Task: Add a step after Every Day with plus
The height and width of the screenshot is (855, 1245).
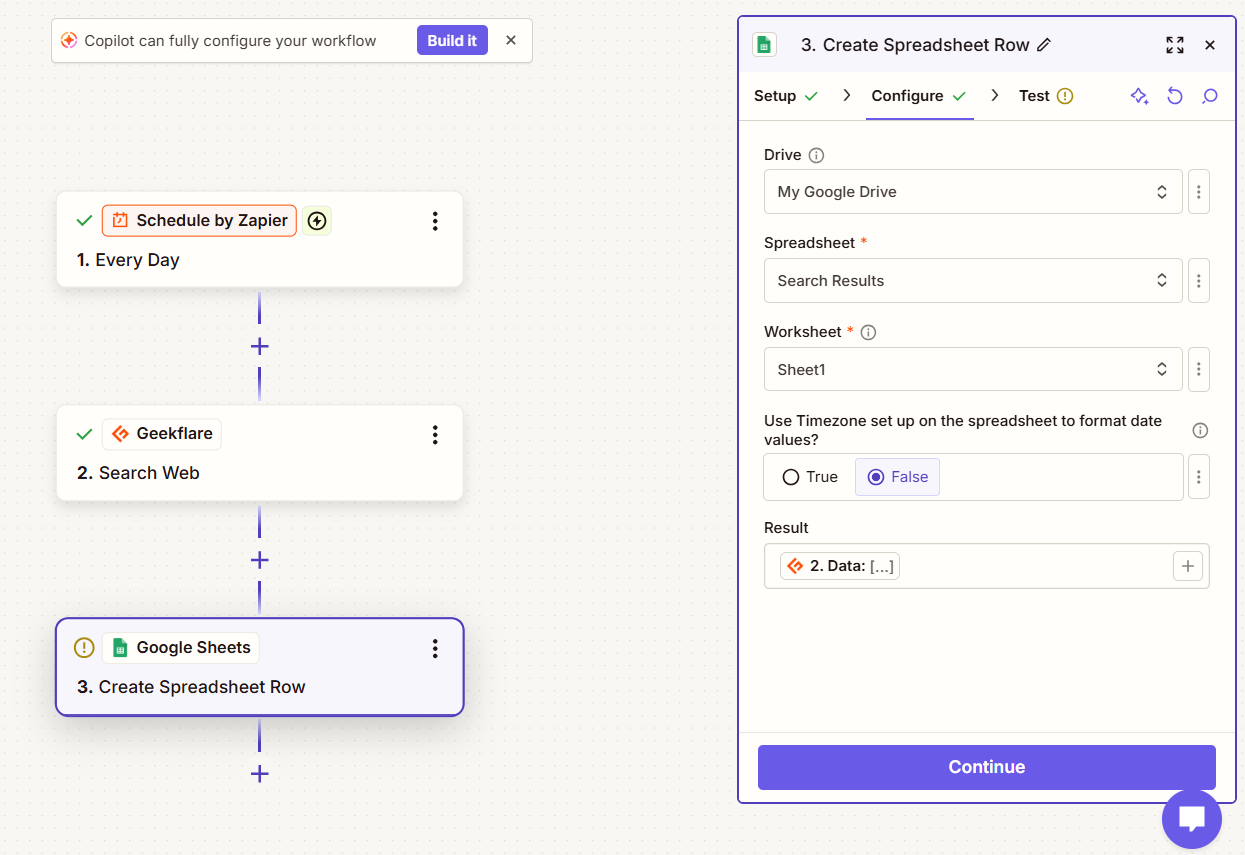Action: (x=260, y=346)
